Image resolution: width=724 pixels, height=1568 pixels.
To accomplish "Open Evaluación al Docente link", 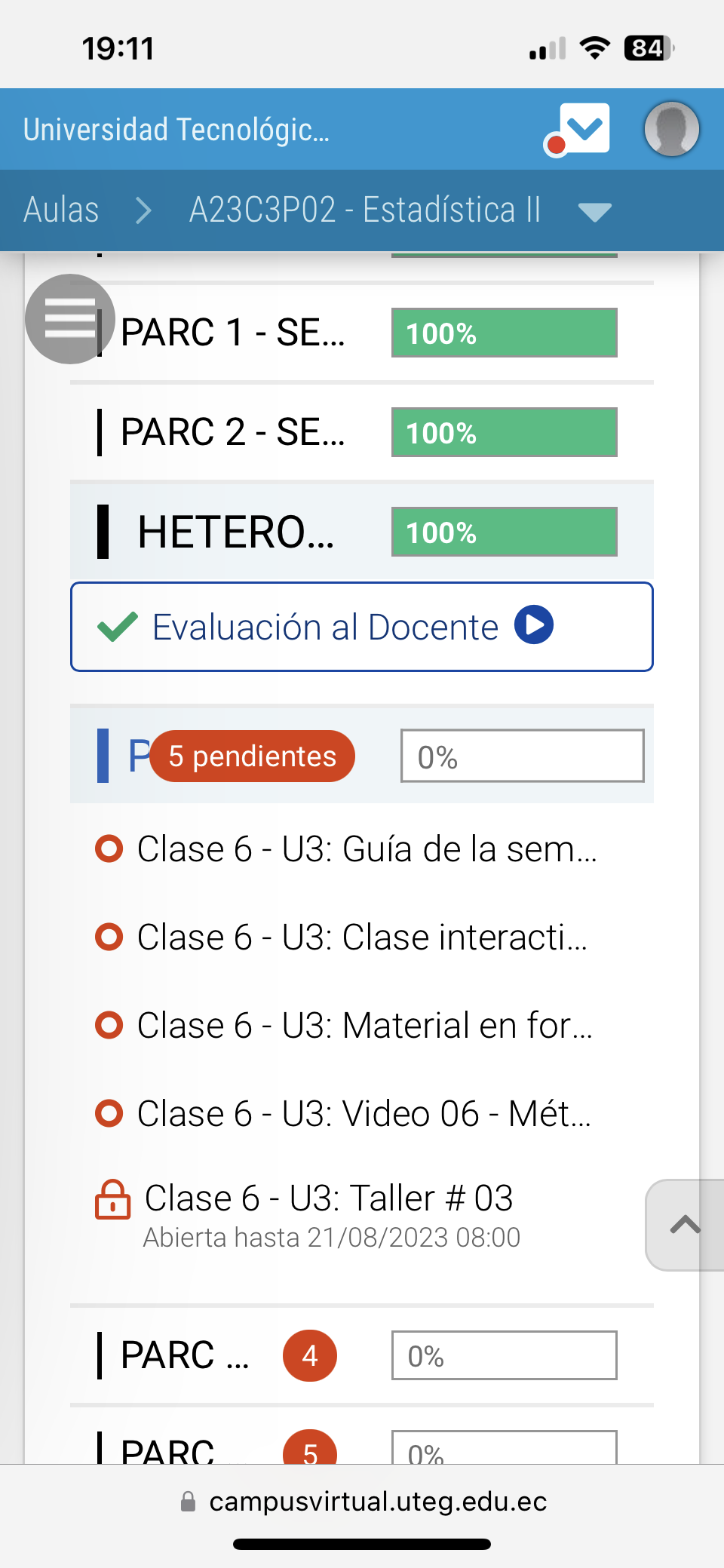I will pyautogui.click(x=325, y=627).
